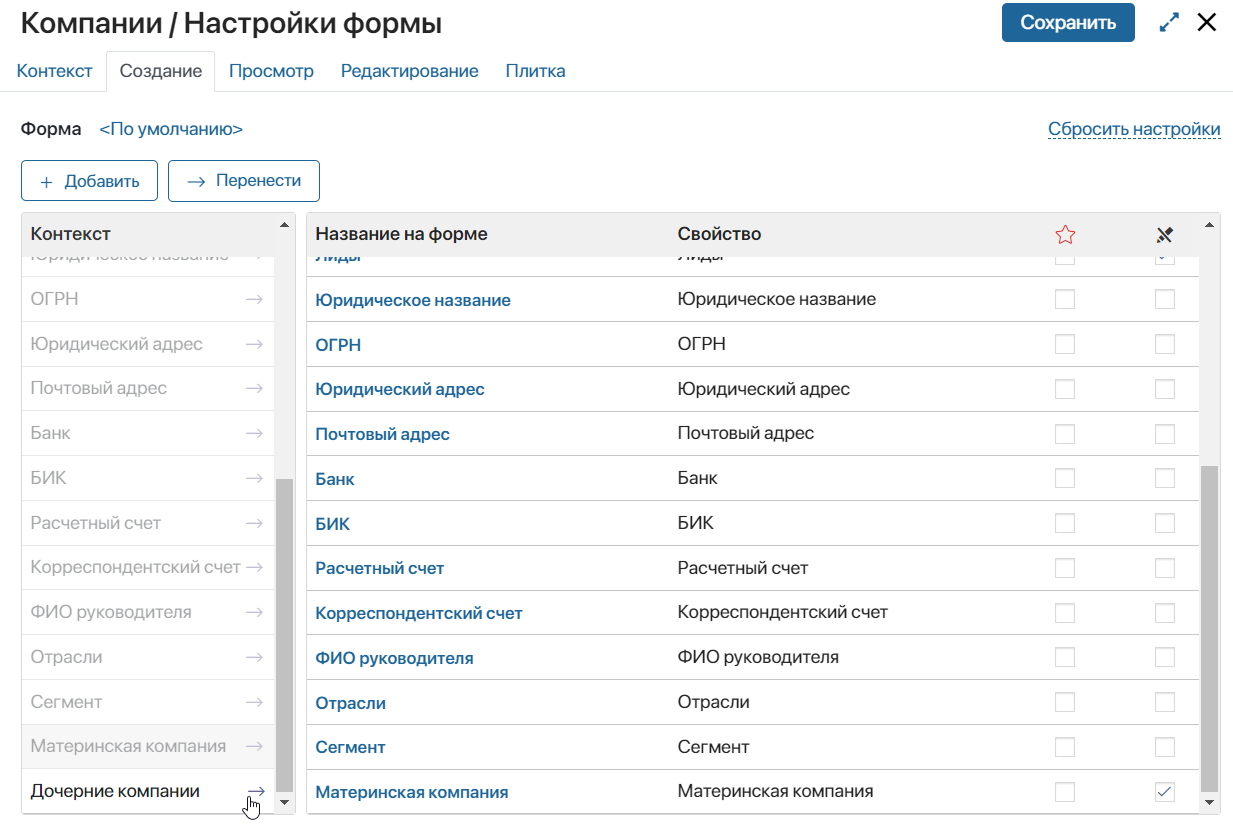Click form table scroll-up arrow

click(1212, 224)
